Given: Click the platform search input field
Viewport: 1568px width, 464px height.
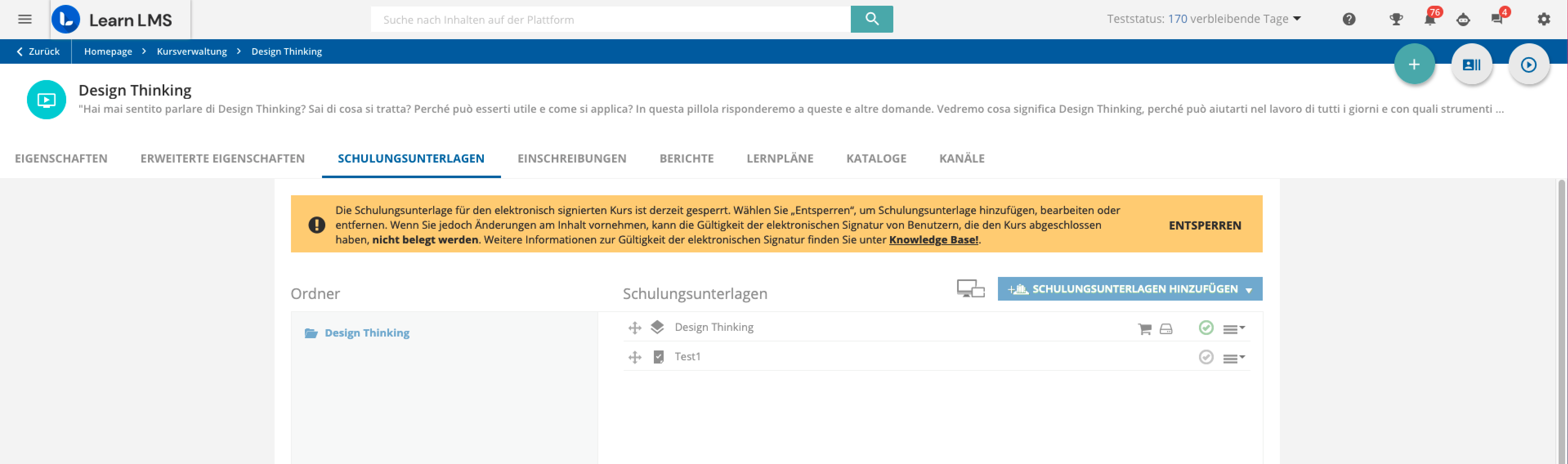Looking at the screenshot, I should pos(610,20).
